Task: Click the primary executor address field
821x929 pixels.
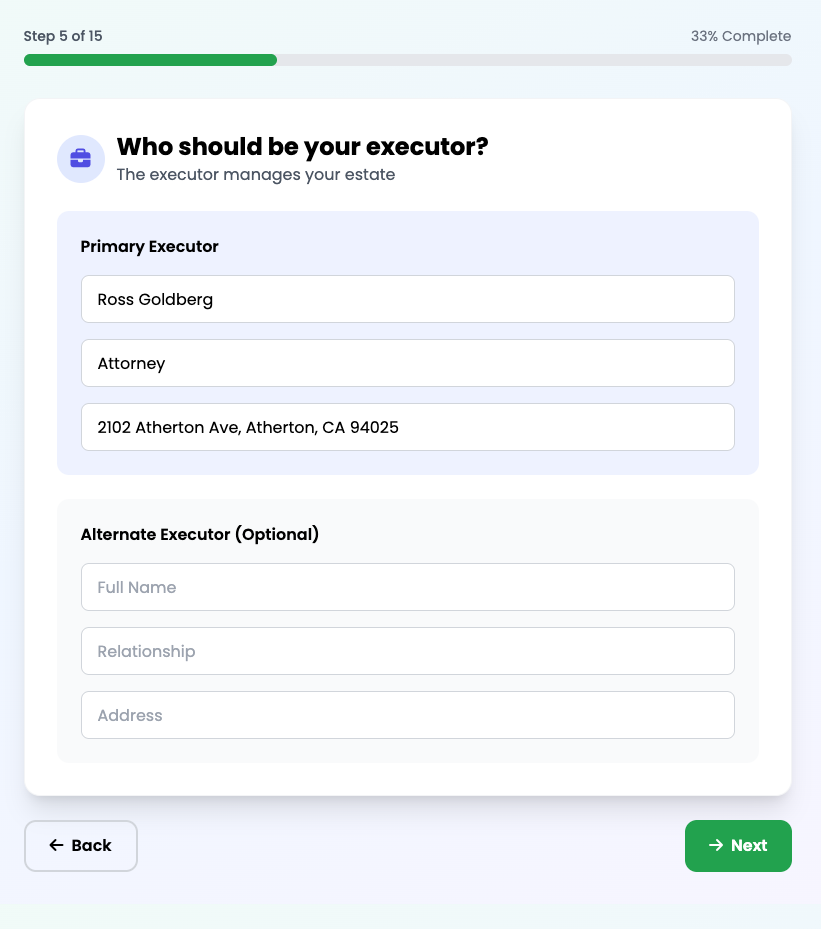Action: pyautogui.click(x=407, y=427)
